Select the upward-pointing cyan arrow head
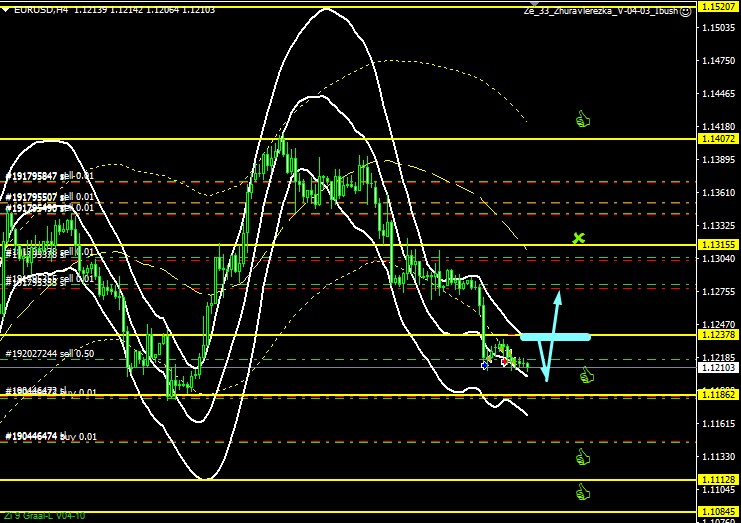Viewport: 741px width, 523px height. pos(558,298)
